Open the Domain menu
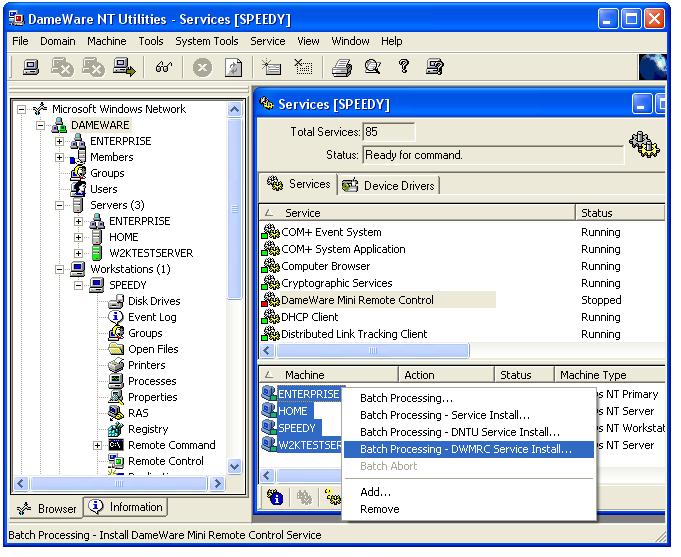Screen dimensions: 681x557 click(57, 41)
